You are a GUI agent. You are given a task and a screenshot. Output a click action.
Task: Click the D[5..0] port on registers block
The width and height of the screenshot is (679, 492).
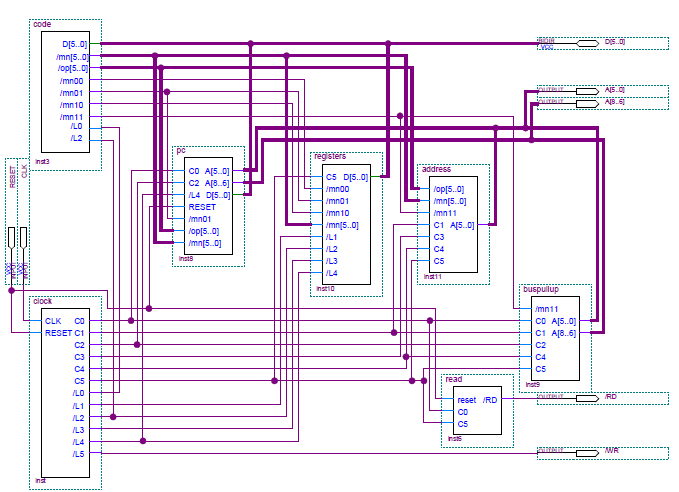(356, 177)
